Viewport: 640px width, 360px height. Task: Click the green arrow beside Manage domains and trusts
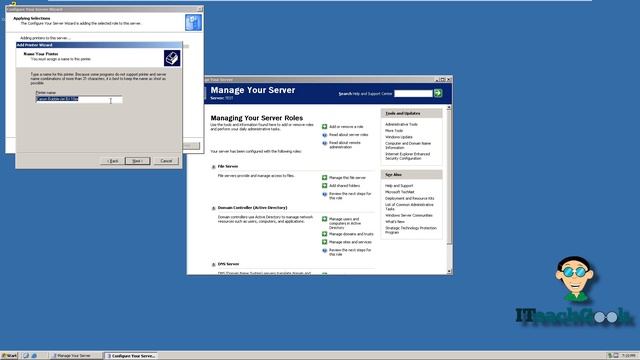point(324,234)
